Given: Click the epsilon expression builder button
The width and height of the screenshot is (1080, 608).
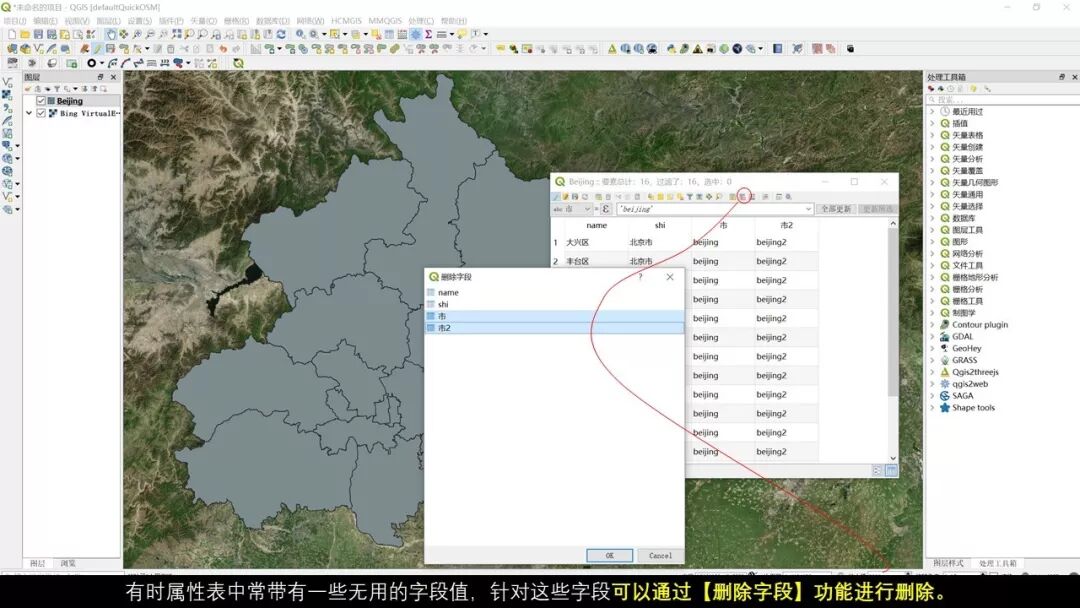Looking at the screenshot, I should coord(605,209).
